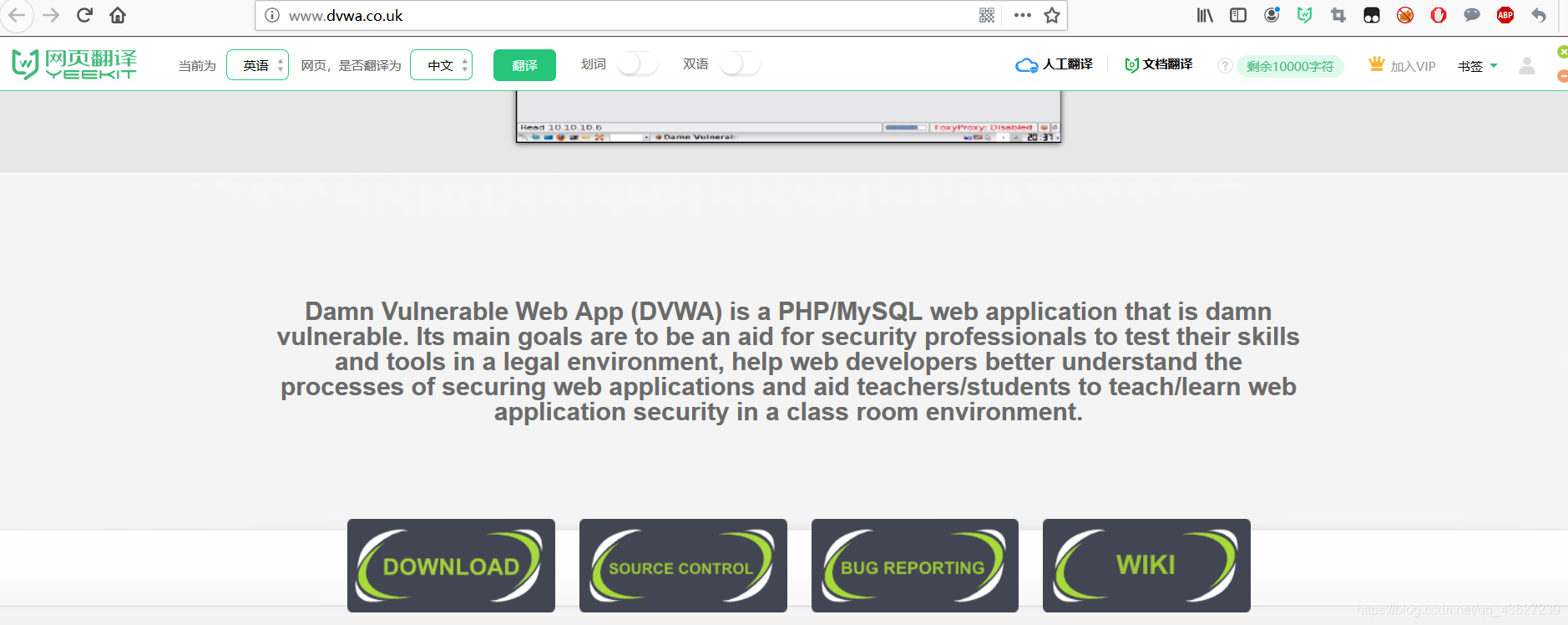Click the undo arrow toolbar icon
Viewport: 1568px width, 625px height.
1539,15
